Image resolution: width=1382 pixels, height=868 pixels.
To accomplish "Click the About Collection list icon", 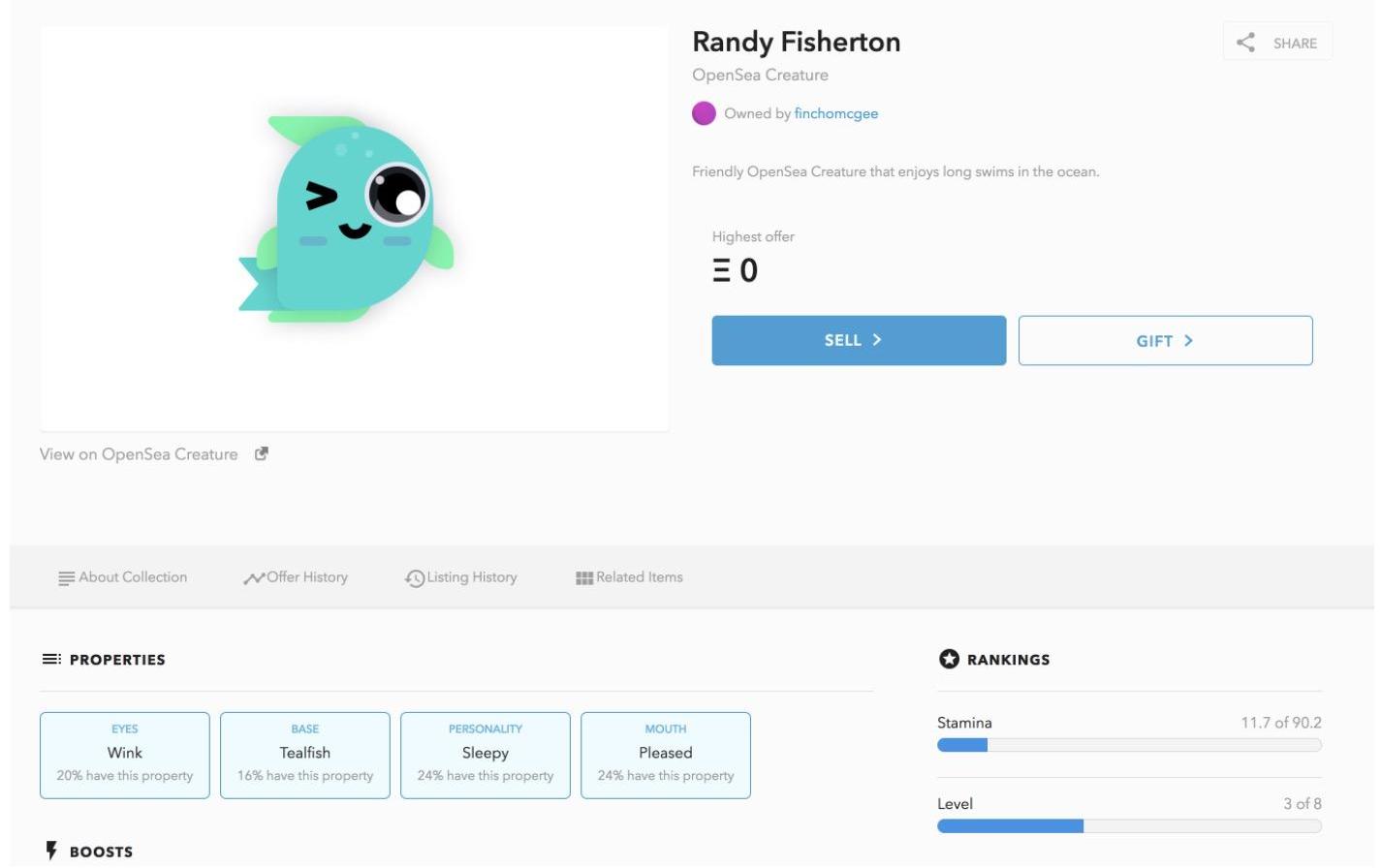I will click(x=66, y=578).
